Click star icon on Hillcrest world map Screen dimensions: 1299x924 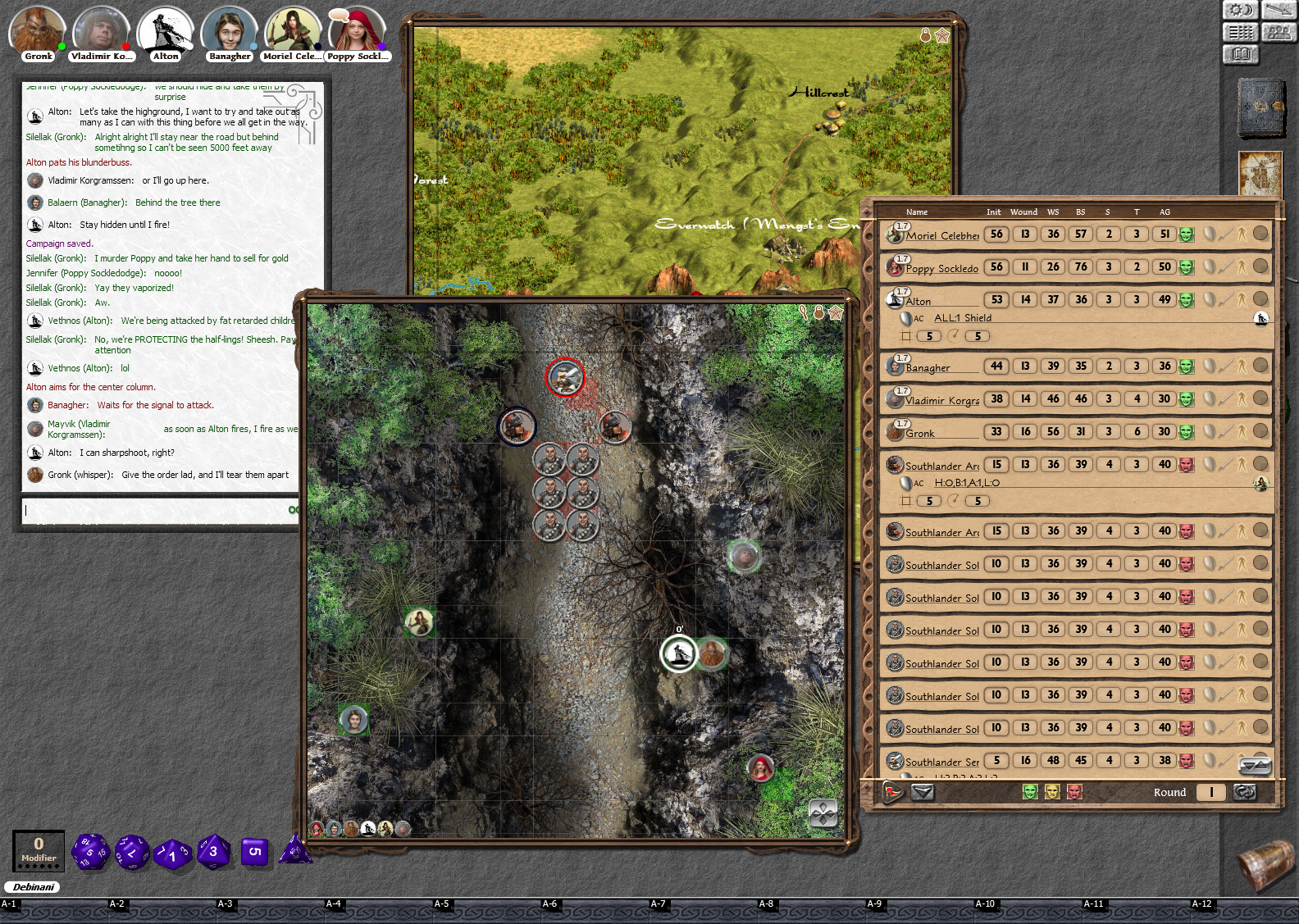tap(942, 35)
